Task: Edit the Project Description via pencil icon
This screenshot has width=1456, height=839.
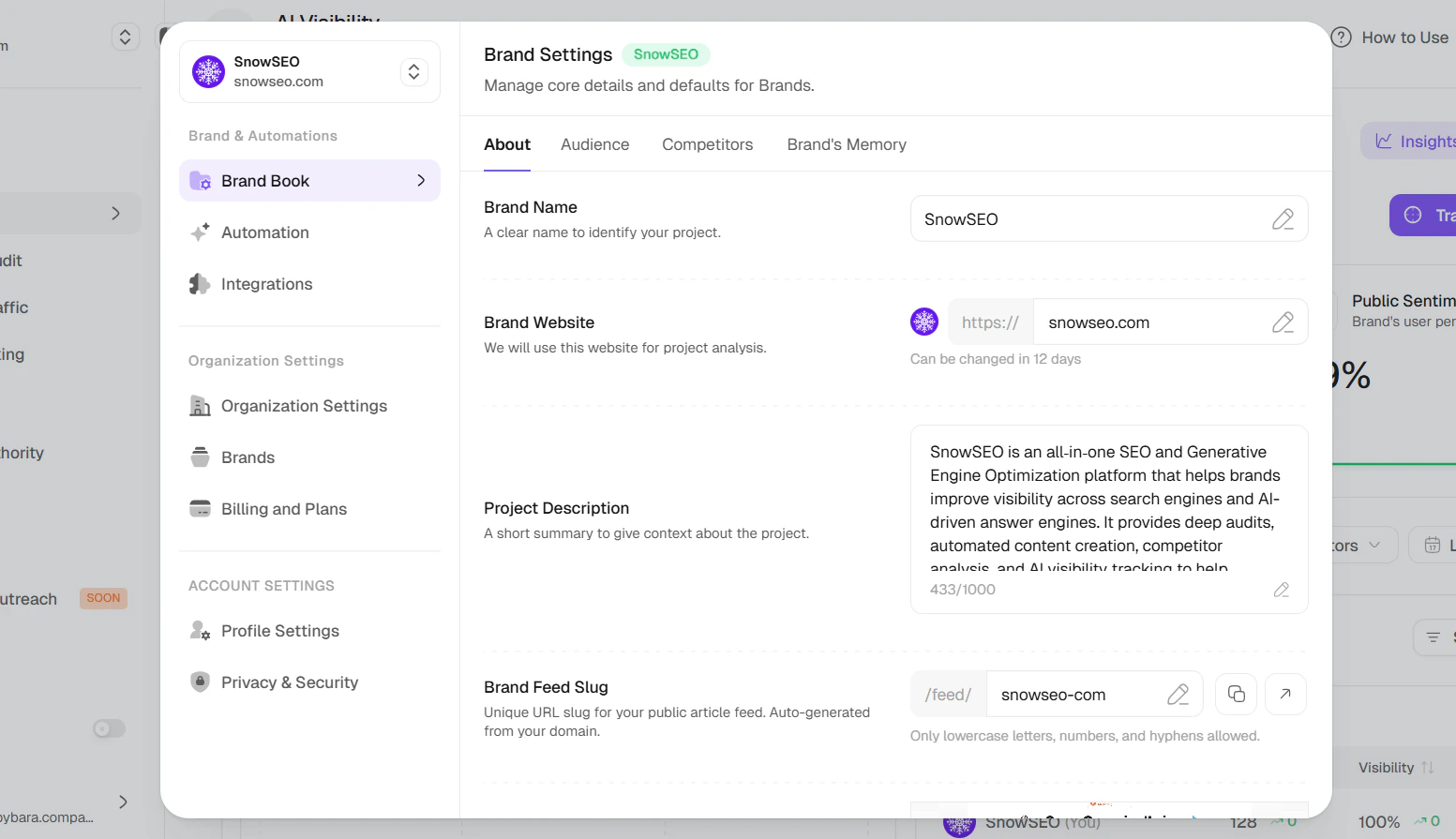Action: coord(1282,590)
